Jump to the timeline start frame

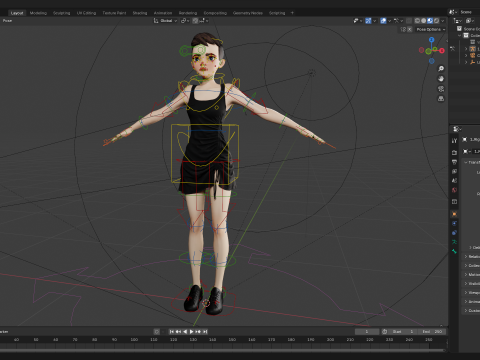172,332
